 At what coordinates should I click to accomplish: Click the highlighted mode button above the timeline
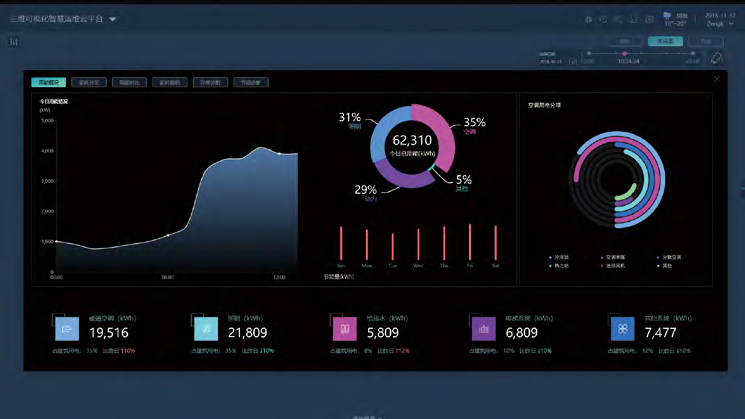[x=664, y=41]
